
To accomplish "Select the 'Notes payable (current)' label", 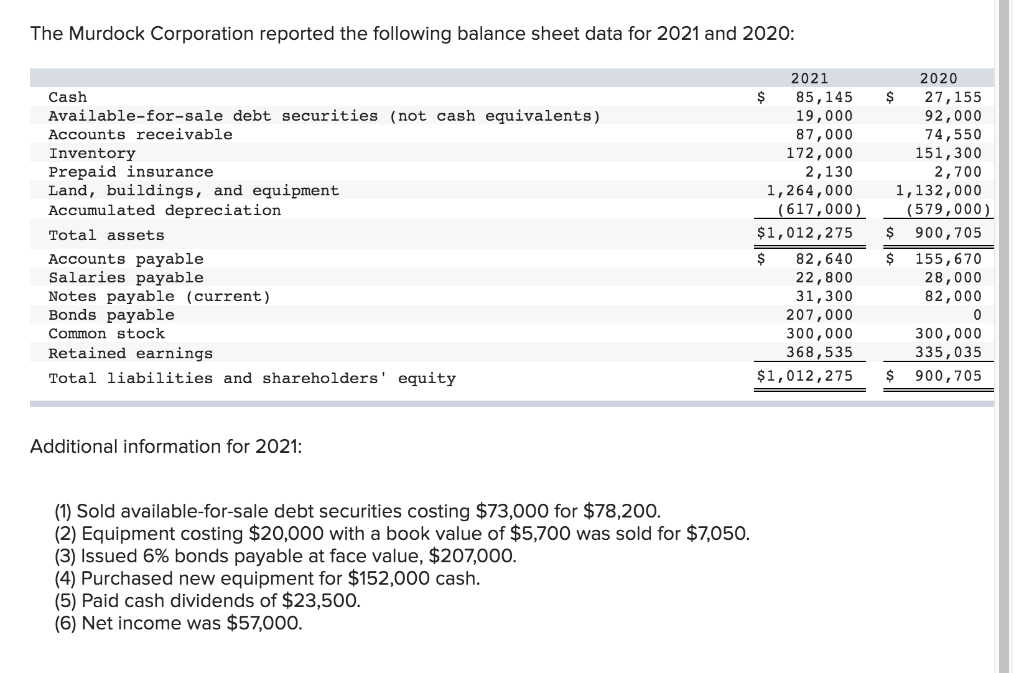I will click(160, 296).
